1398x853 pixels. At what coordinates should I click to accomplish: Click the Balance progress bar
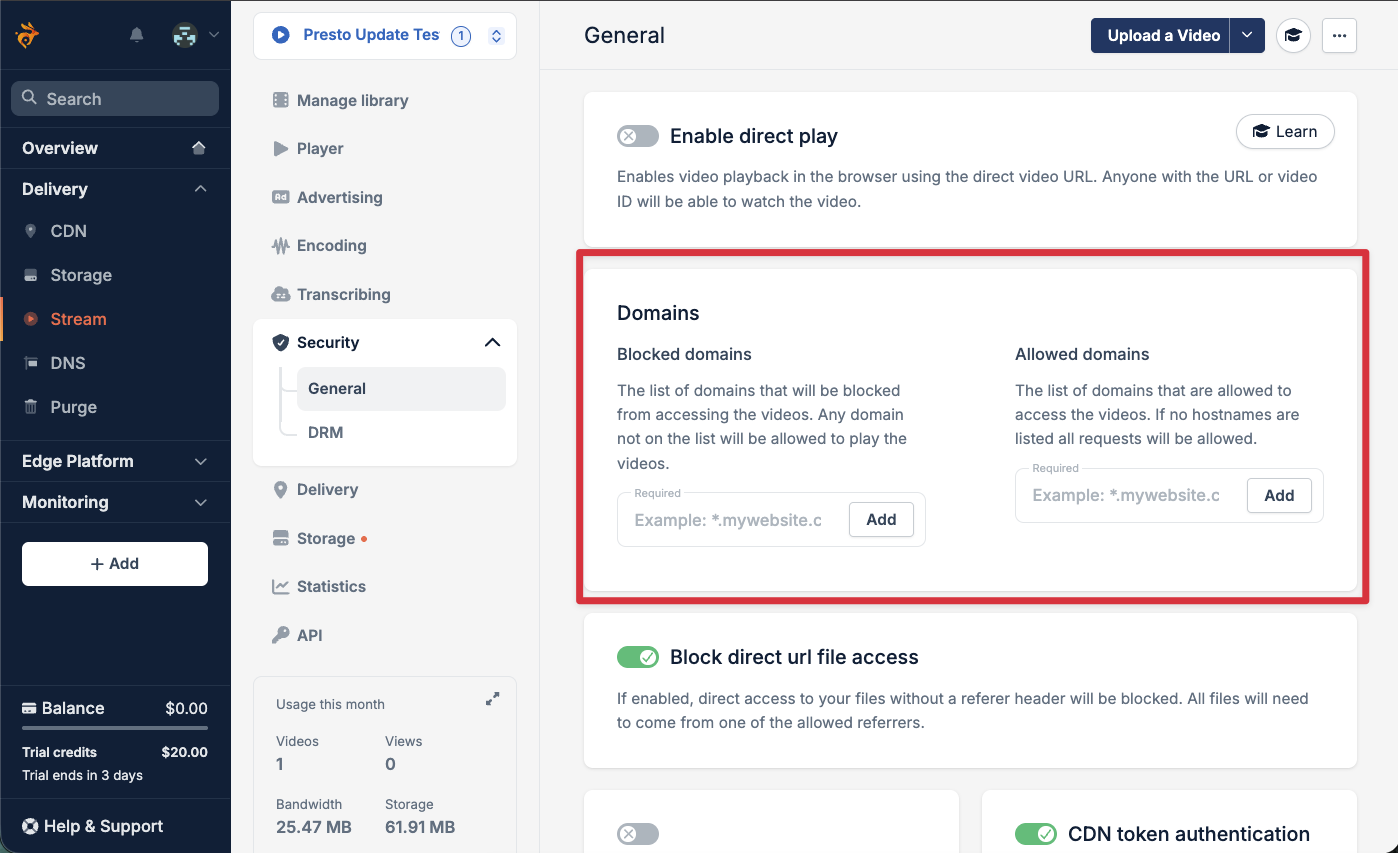click(x=115, y=728)
